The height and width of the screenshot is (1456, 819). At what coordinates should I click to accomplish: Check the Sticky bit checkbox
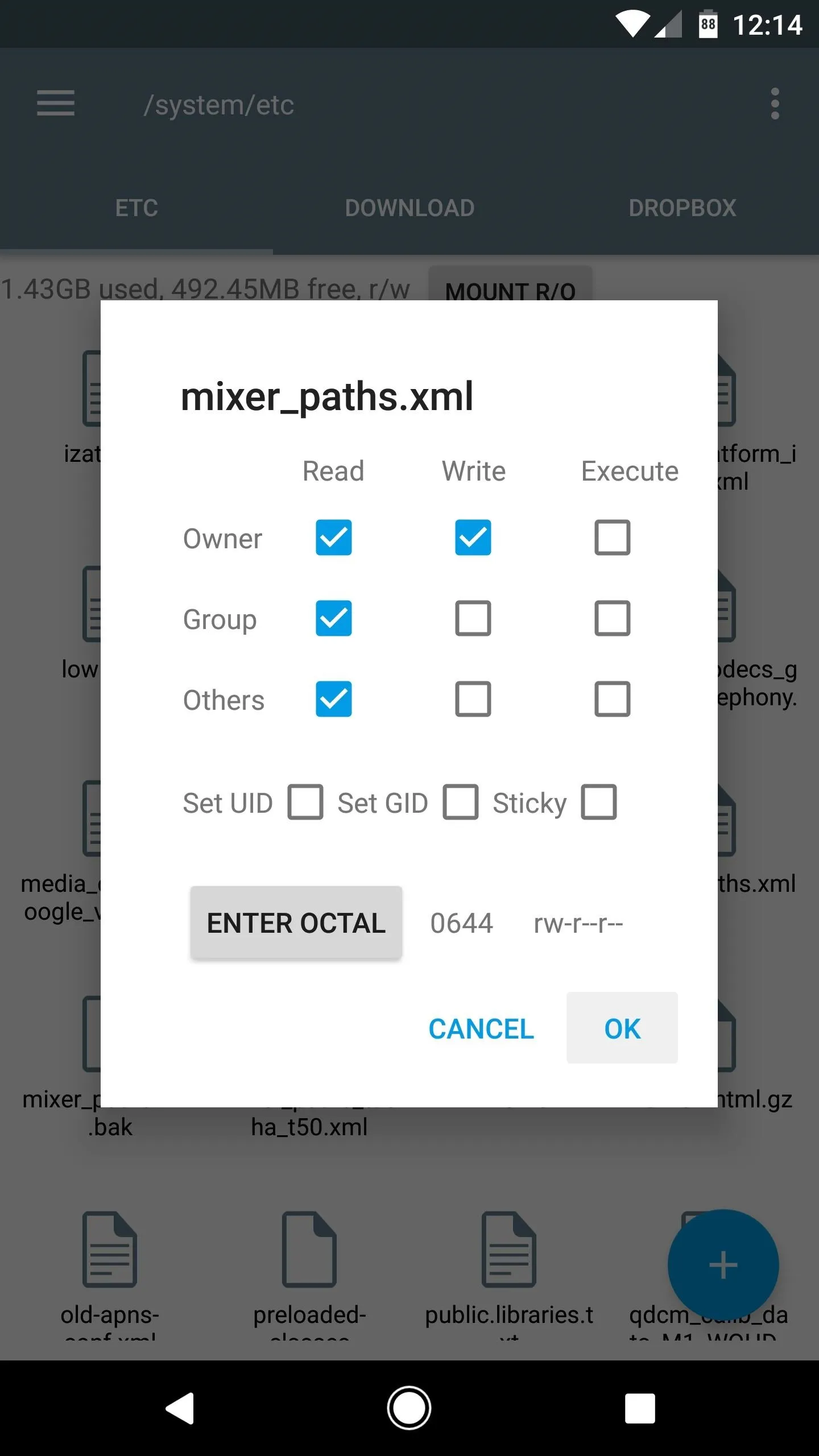click(599, 802)
